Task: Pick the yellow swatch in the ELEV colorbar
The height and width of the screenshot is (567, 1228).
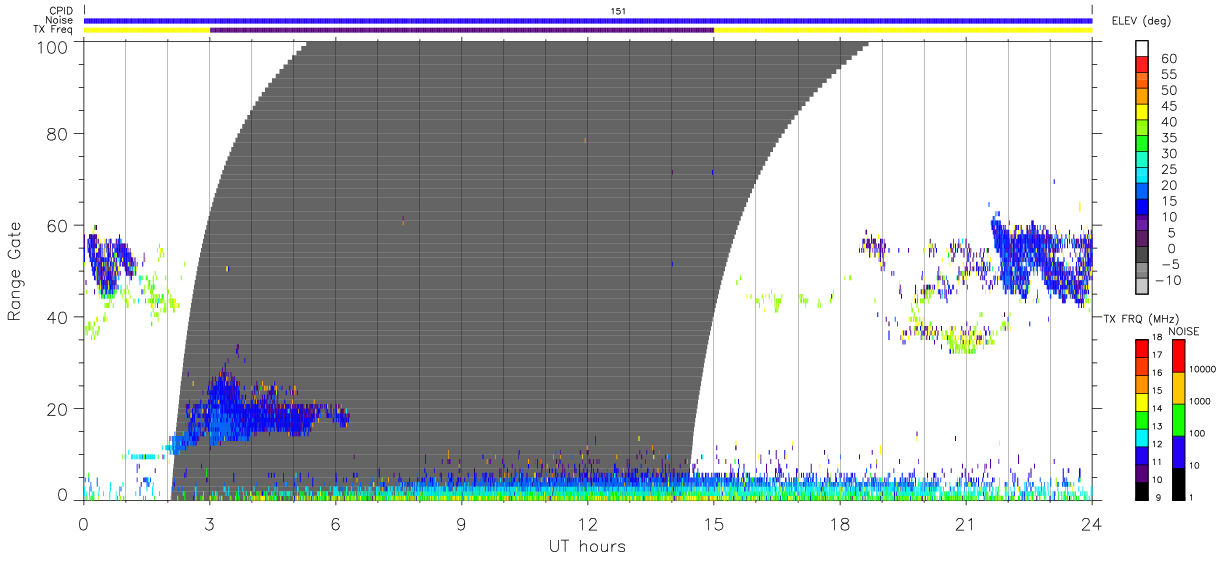Action: pyautogui.click(x=1144, y=114)
